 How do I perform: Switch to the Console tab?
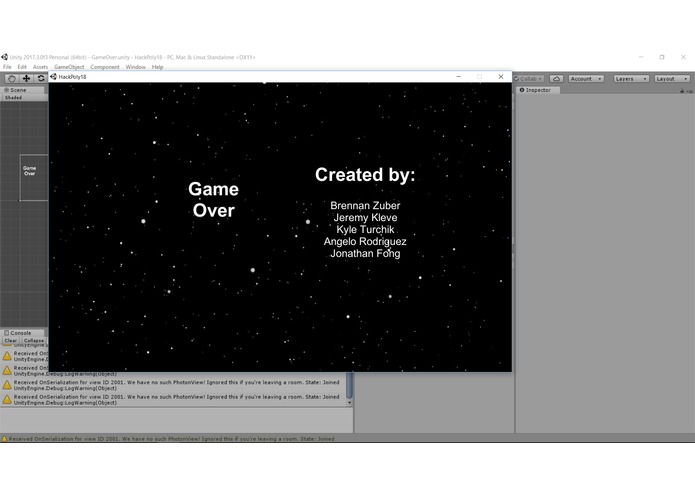coord(20,333)
